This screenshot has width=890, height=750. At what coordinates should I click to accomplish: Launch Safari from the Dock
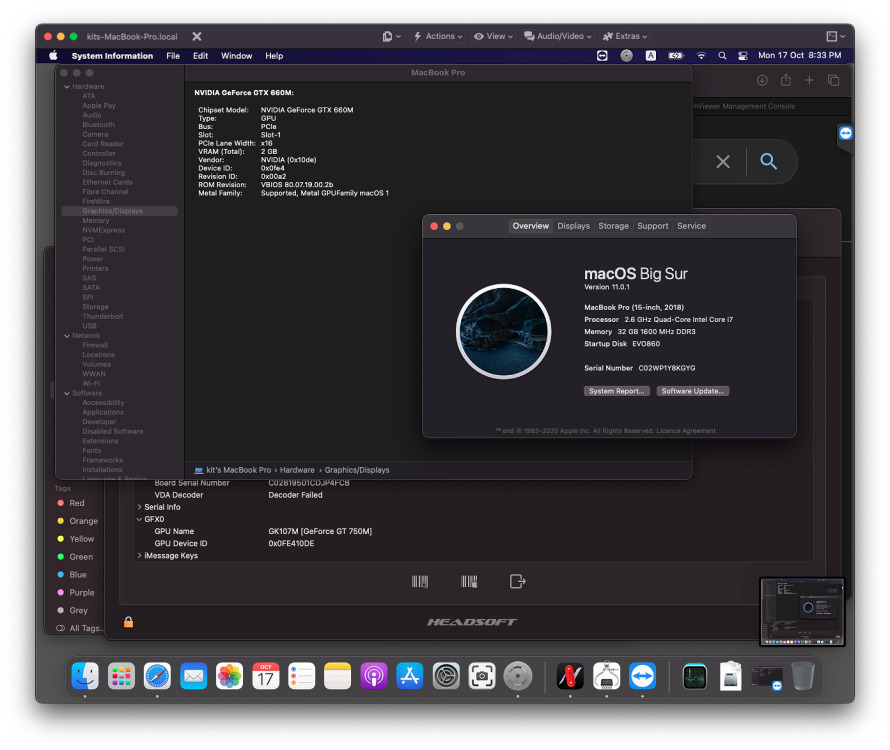tap(157, 676)
